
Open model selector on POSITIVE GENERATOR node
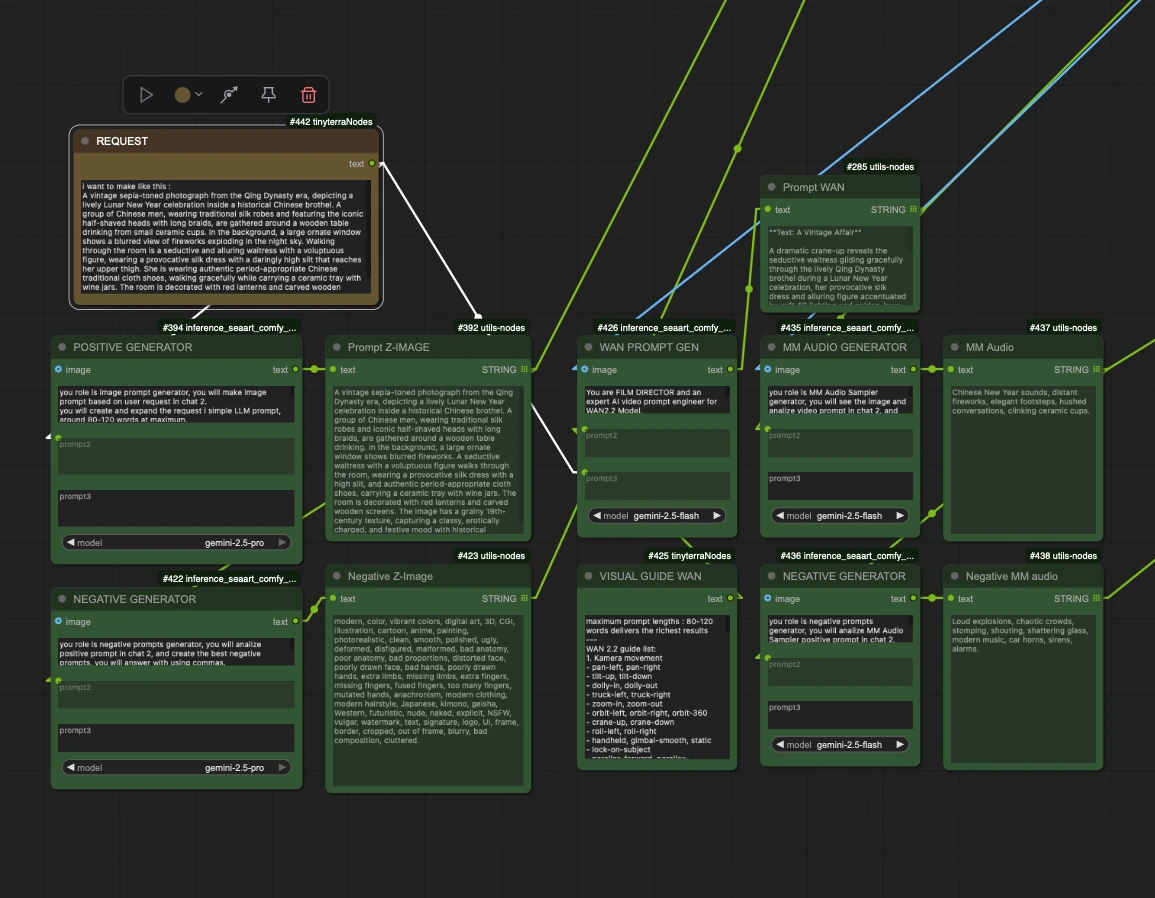tap(176, 543)
